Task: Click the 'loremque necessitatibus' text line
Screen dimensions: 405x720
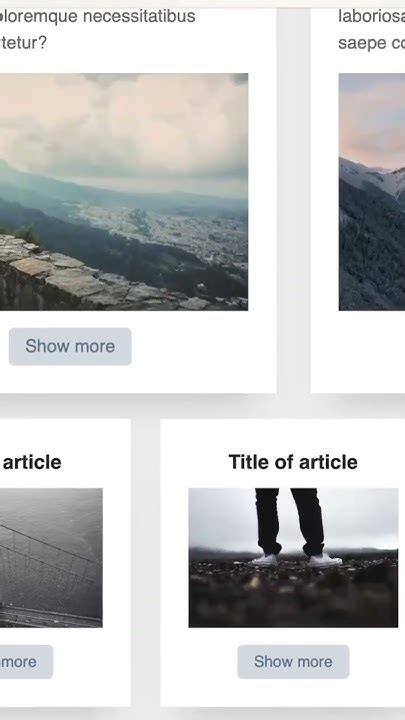Action: coord(97,17)
